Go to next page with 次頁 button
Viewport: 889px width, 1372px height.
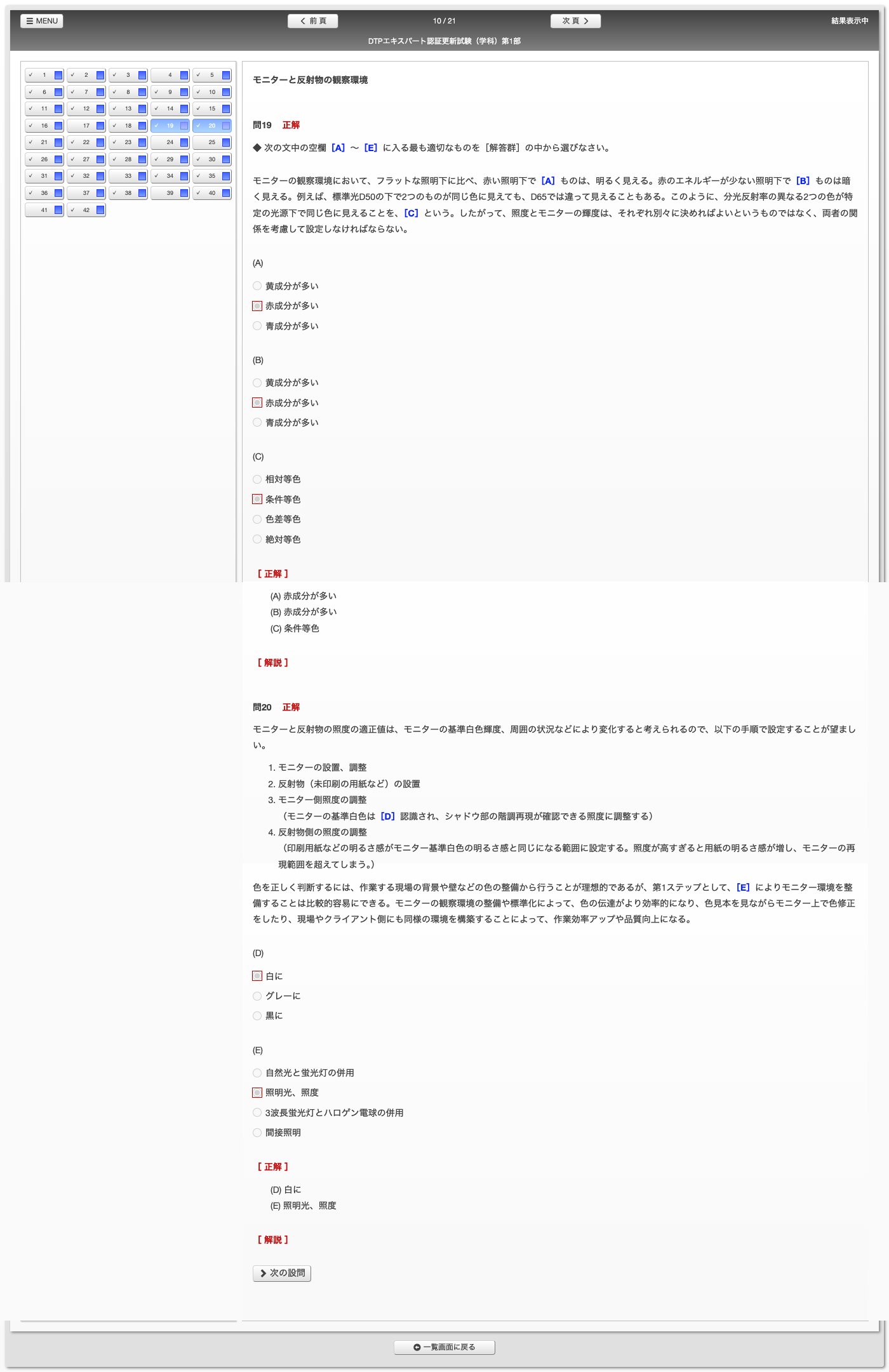click(575, 21)
